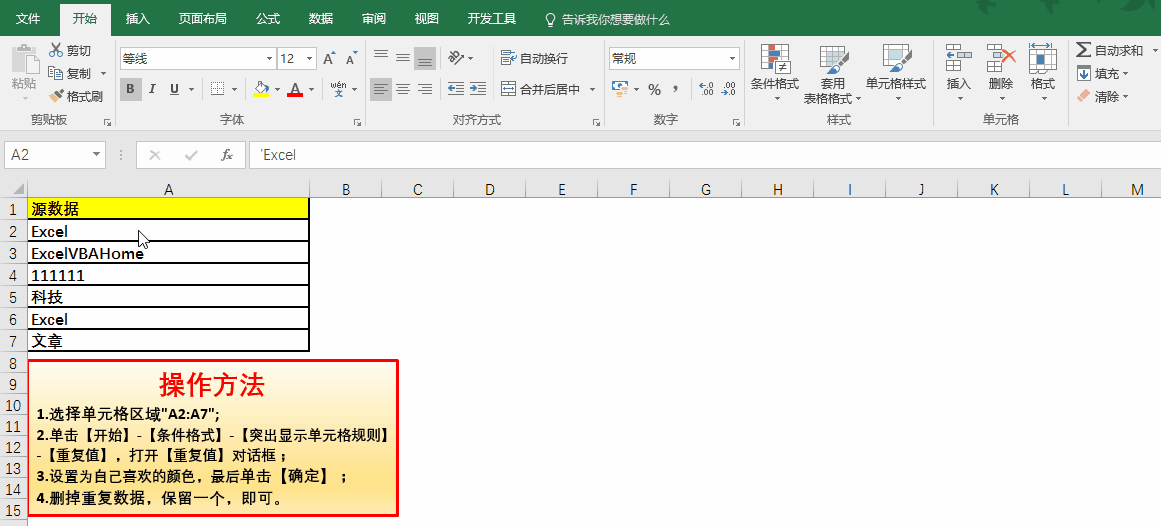Screen dimensions: 1161x526
Task: Open number group dialog launcher
Action: click(736, 122)
